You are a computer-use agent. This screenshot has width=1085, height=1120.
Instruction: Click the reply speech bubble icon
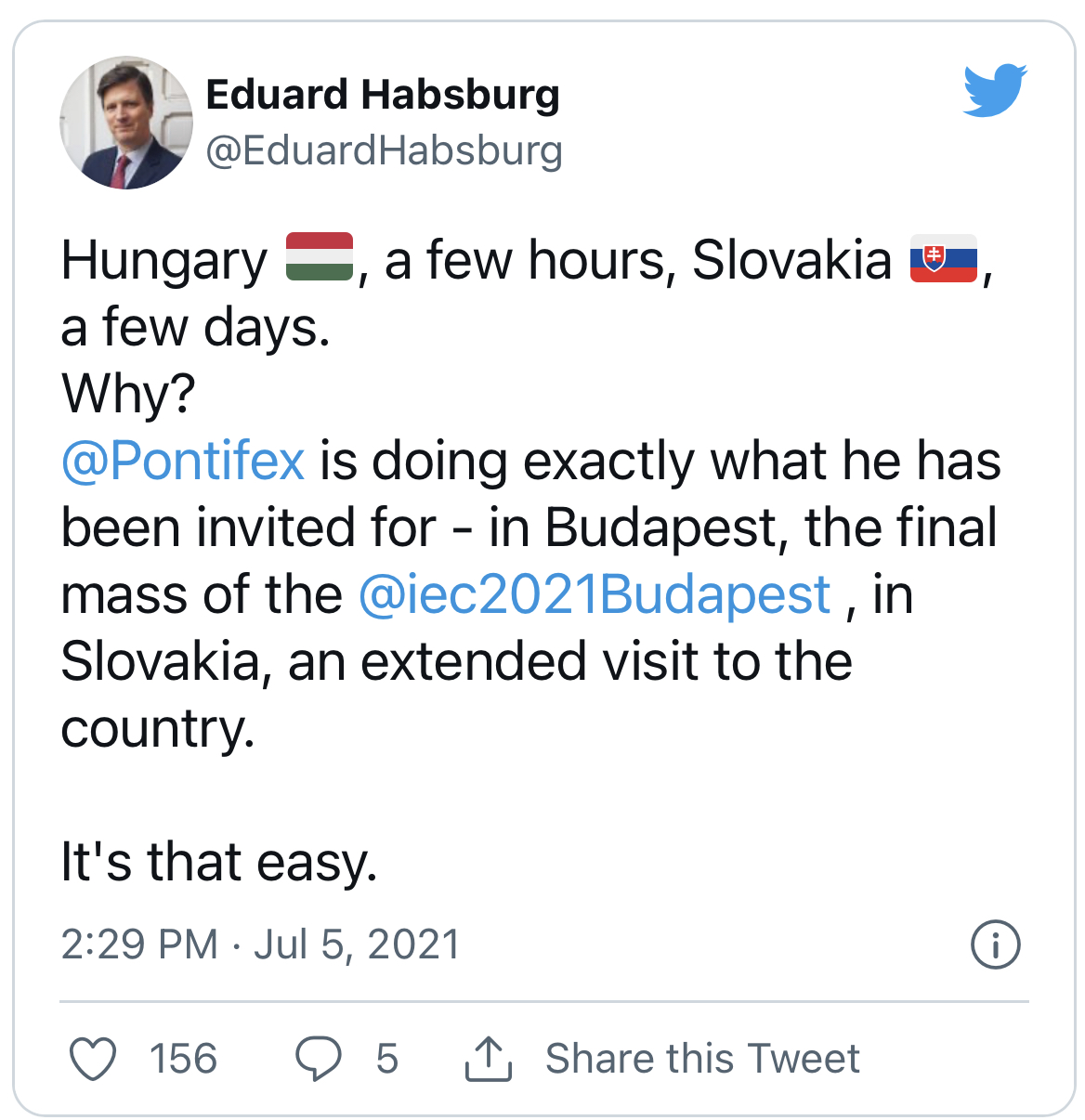point(319,1058)
